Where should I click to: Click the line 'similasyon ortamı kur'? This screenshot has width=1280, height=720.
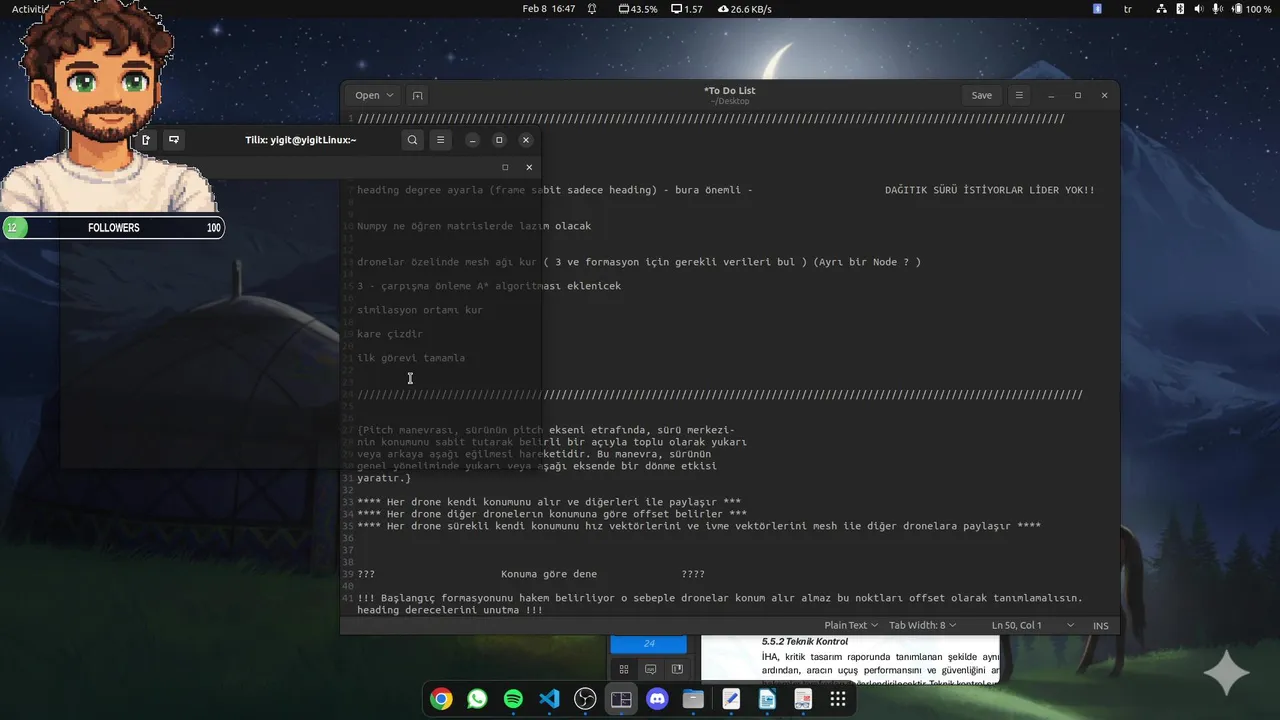420,310
